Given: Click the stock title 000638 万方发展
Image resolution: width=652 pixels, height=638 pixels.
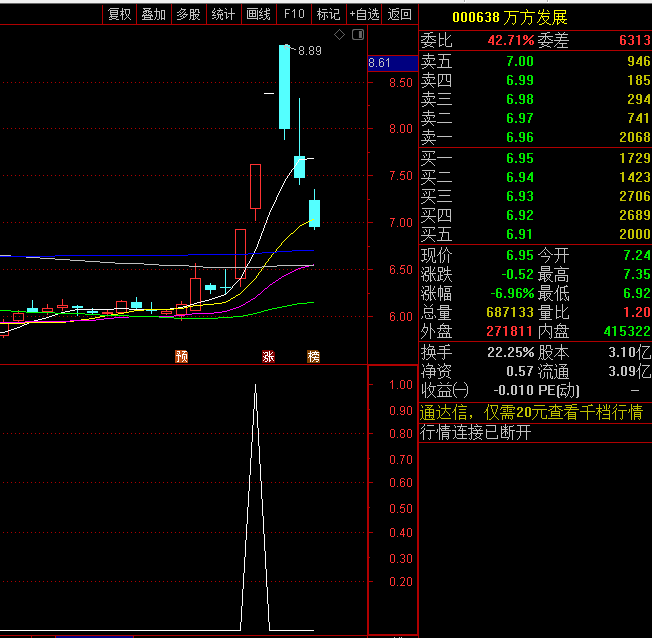Looking at the screenshot, I should coord(509,17).
